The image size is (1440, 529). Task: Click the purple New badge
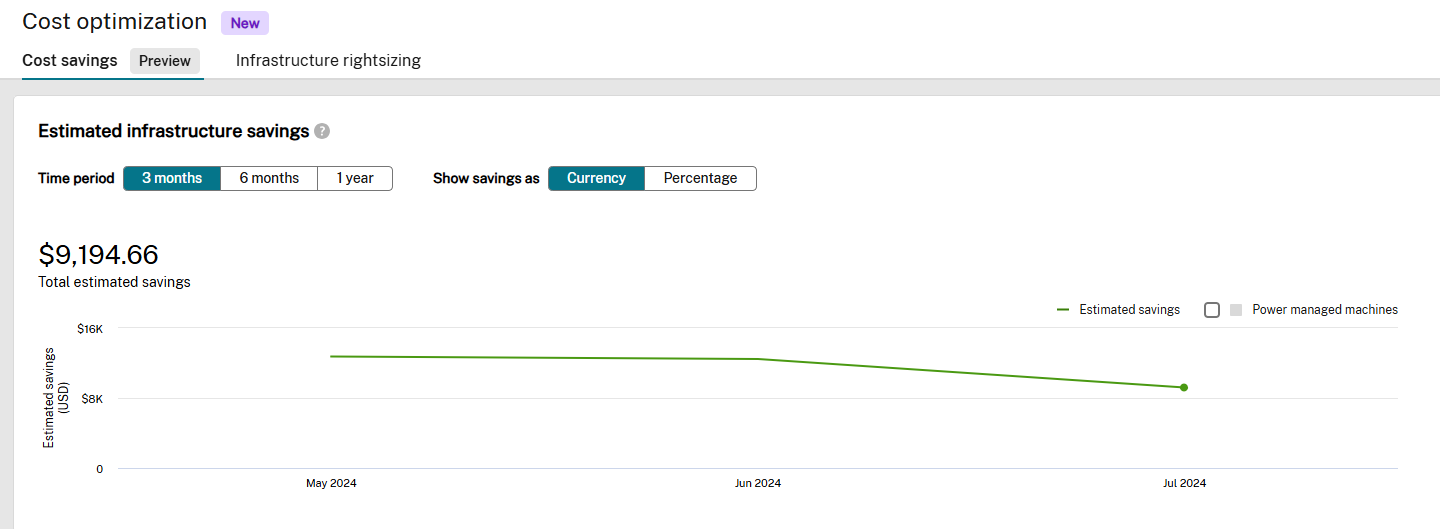[x=245, y=23]
